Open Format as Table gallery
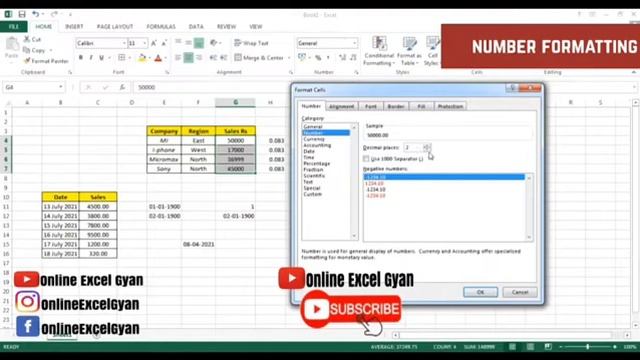The image size is (640, 360). pyautogui.click(x=409, y=51)
